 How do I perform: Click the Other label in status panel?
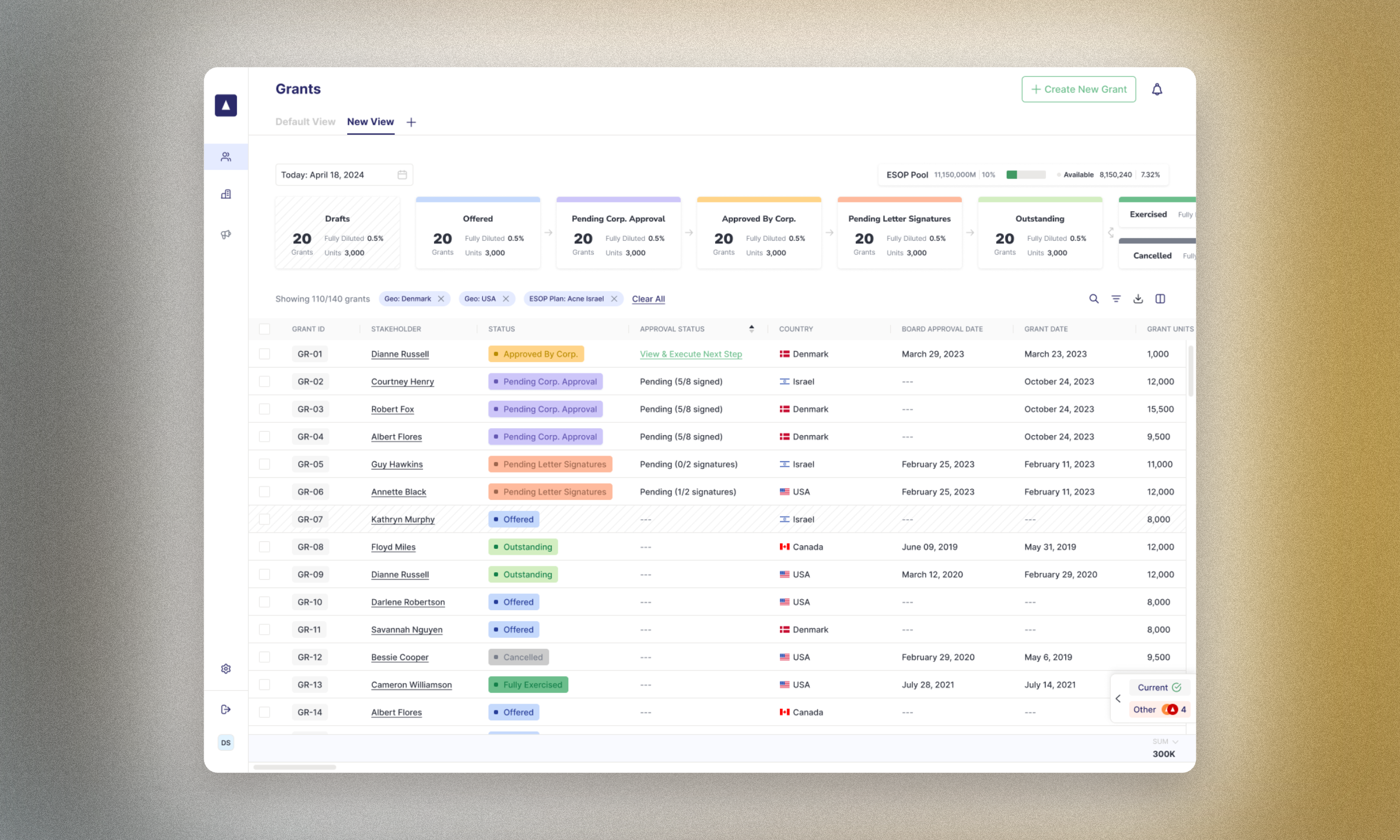pyautogui.click(x=1144, y=709)
